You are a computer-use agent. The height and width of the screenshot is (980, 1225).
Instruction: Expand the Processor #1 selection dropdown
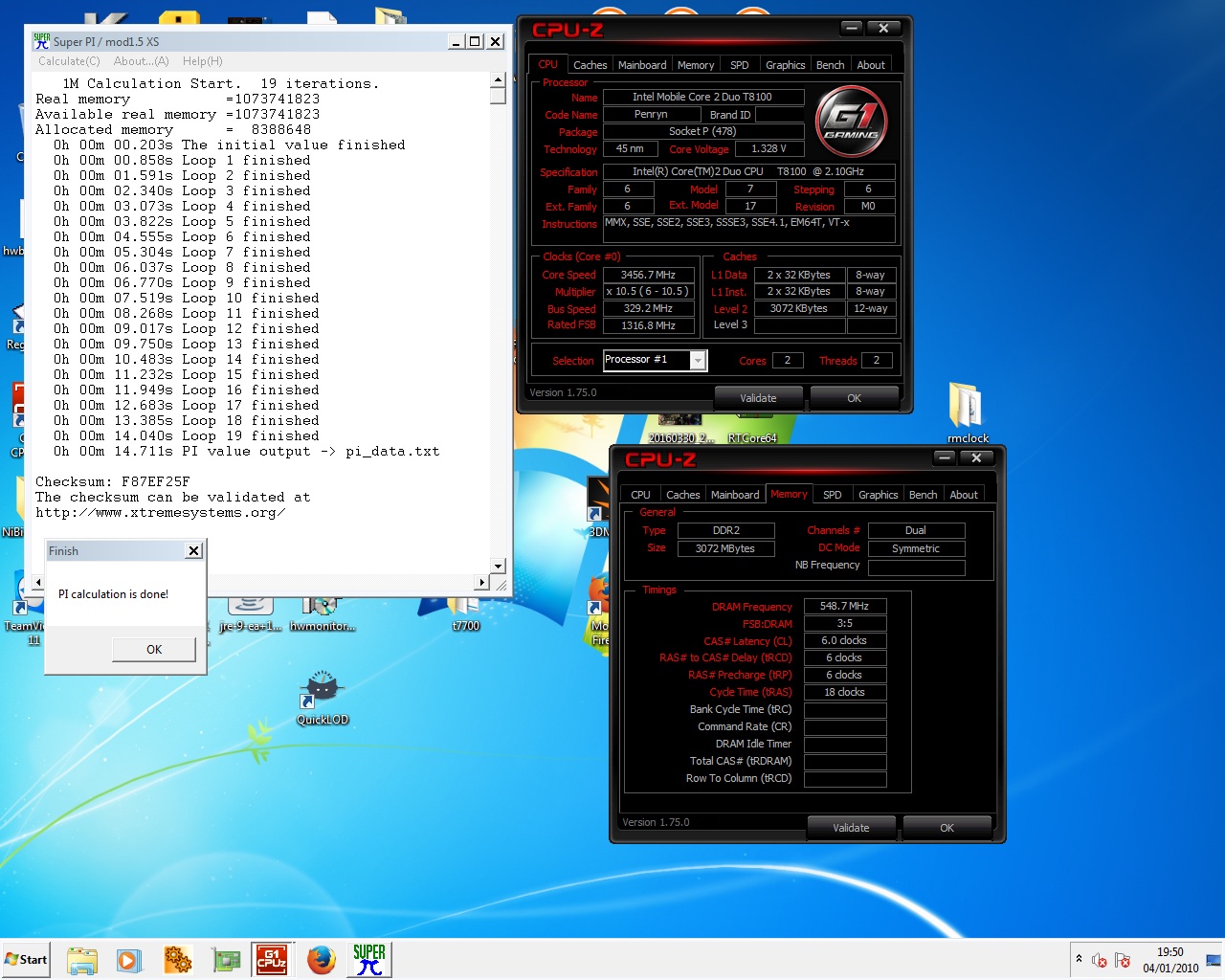tap(699, 360)
